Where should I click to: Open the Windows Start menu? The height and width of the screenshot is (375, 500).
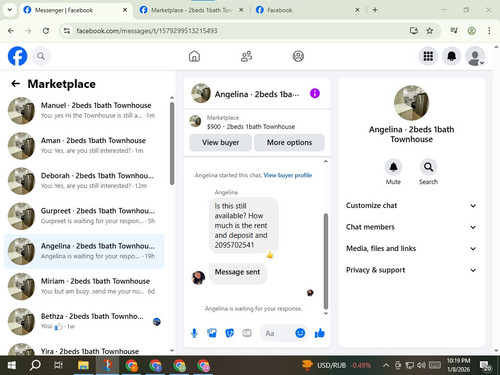pyautogui.click(x=11, y=365)
